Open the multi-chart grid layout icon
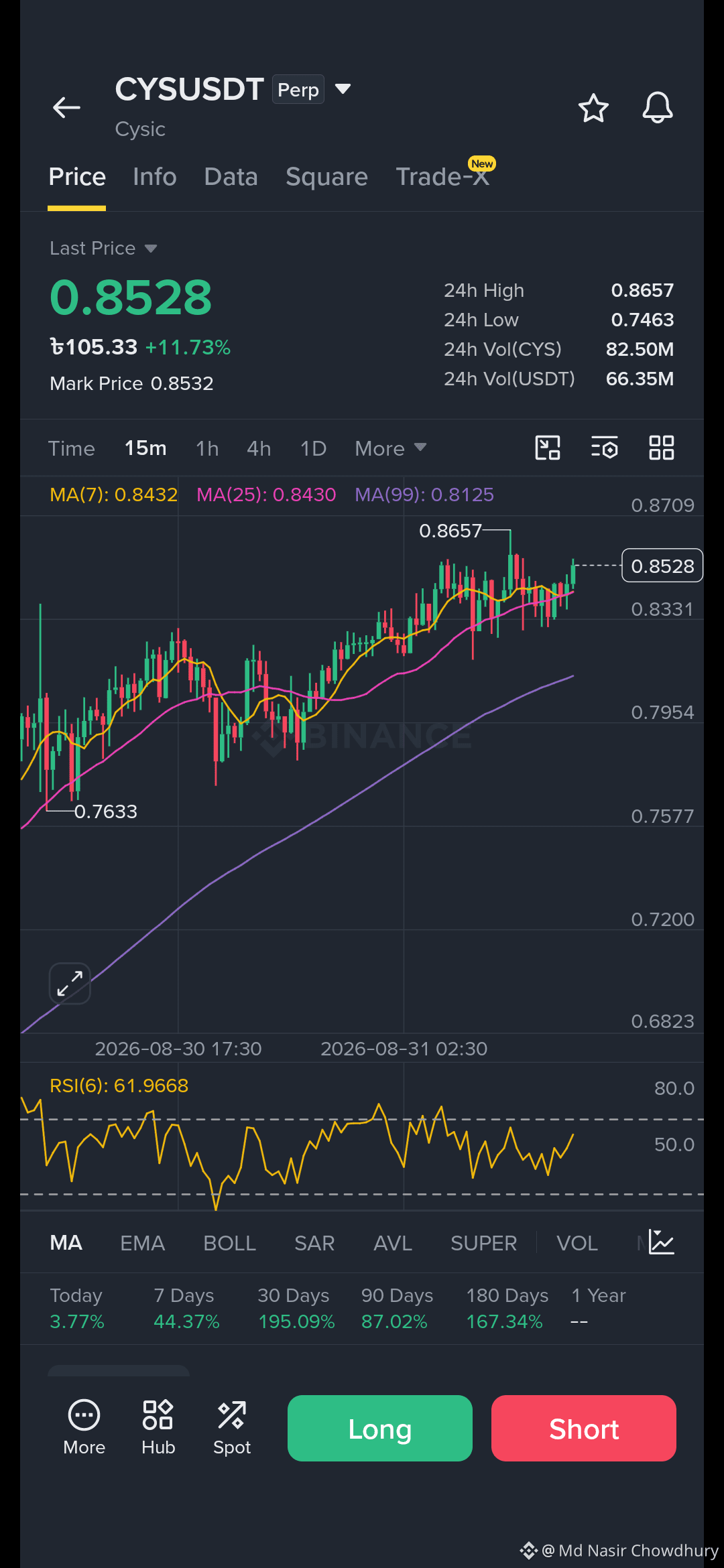 coord(662,448)
